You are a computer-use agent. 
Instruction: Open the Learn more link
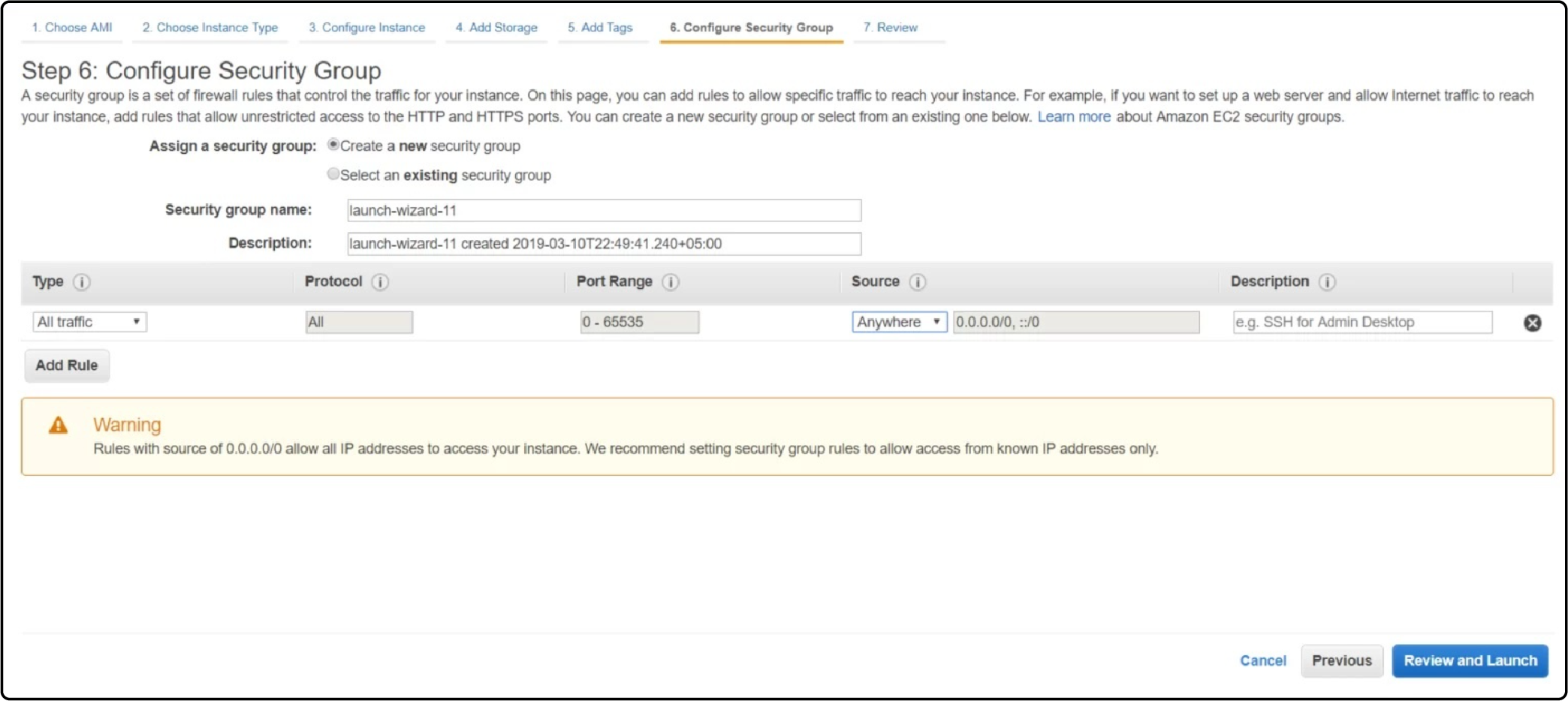[x=1074, y=116]
